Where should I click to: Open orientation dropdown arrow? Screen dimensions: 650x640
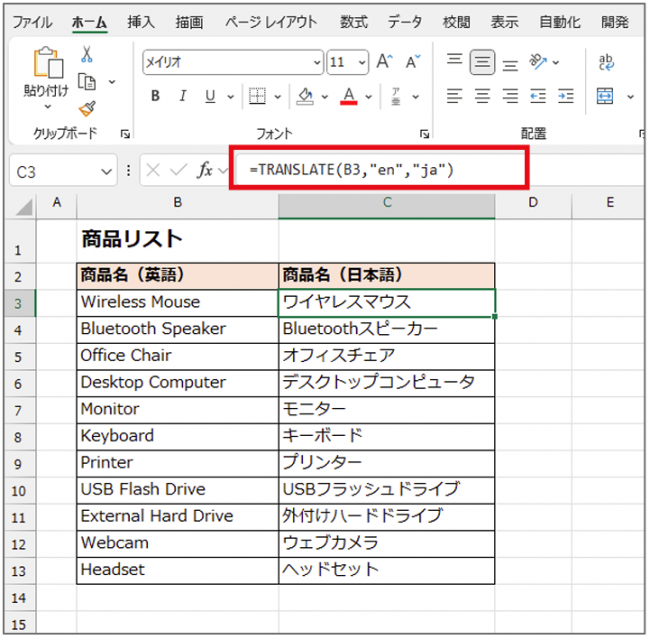pyautogui.click(x=555, y=63)
